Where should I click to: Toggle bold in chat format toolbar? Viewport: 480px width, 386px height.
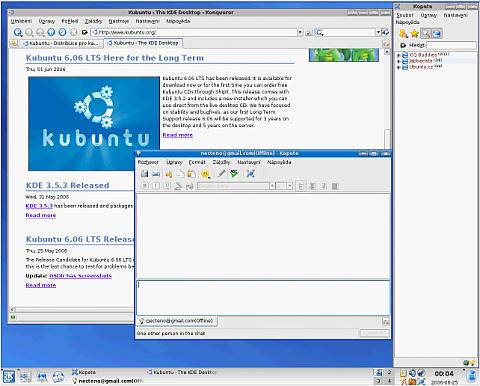click(x=145, y=186)
